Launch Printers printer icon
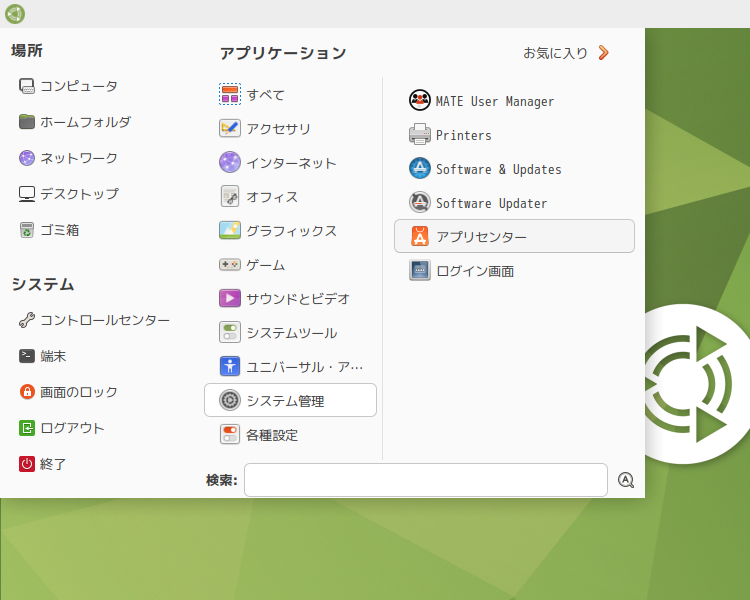This screenshot has width=750, height=600. click(419, 134)
